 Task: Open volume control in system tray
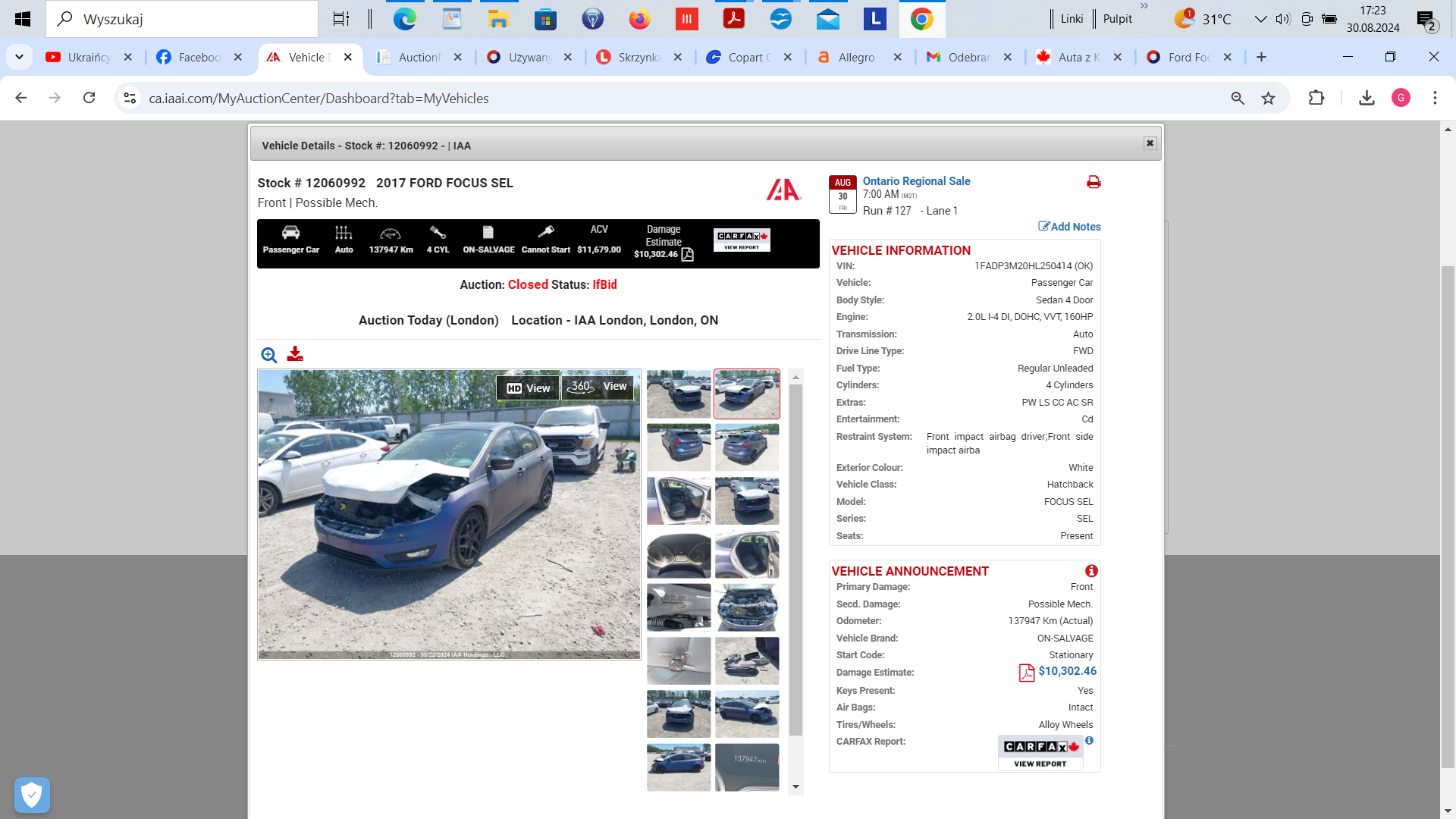pos(1283,19)
